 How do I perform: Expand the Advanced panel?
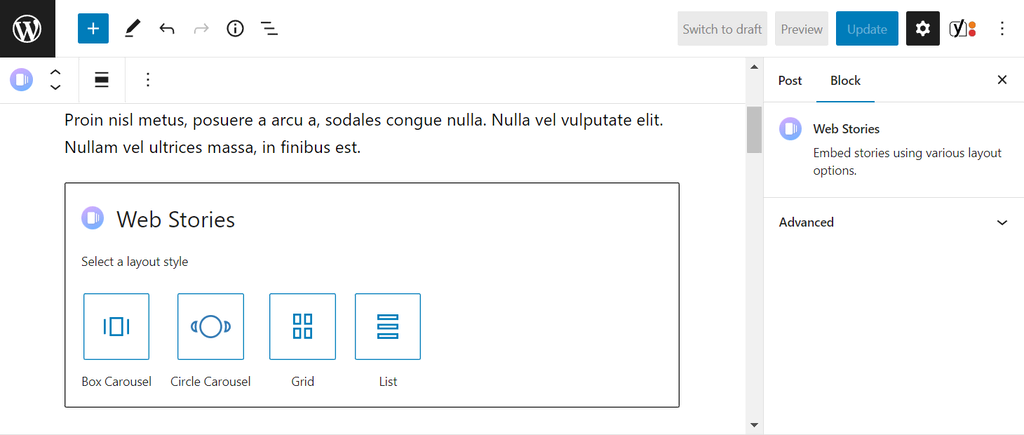(893, 222)
